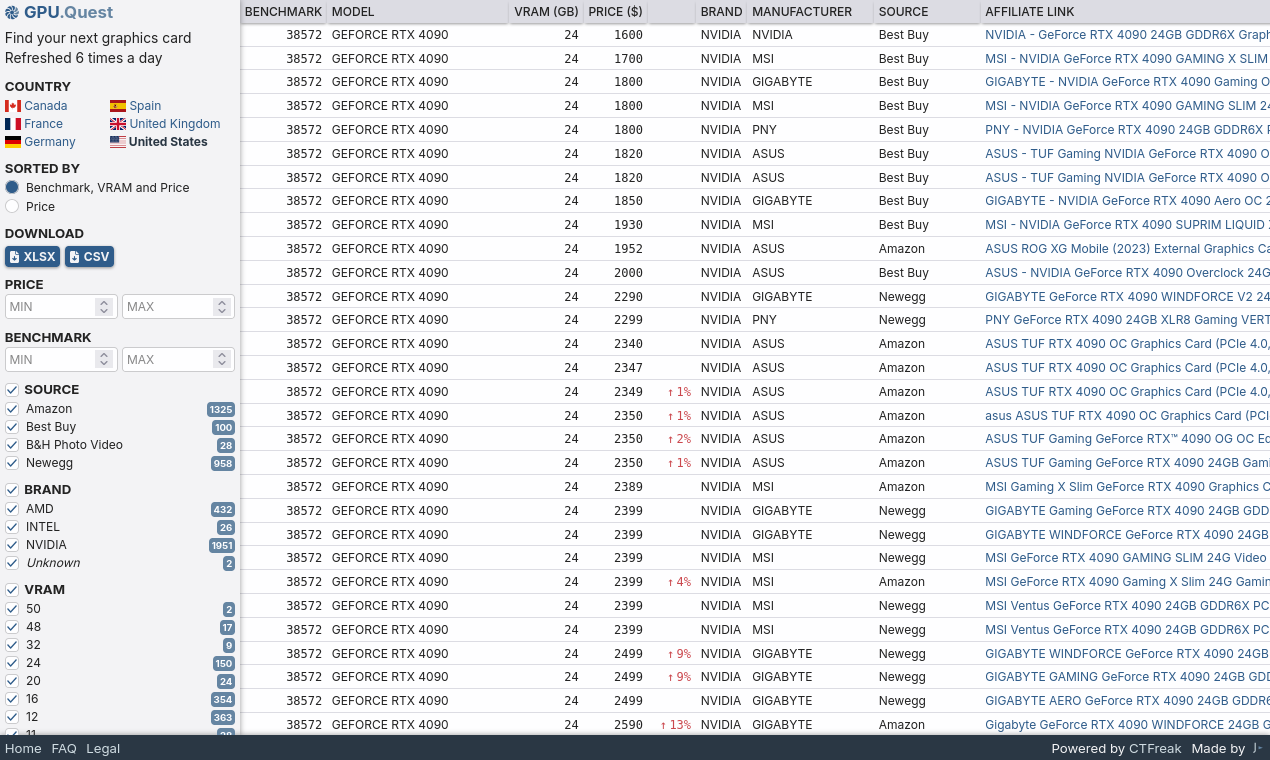Screen dimensions: 1270x760
Task: Uncheck the Newegg source checkbox
Action: pos(12,463)
